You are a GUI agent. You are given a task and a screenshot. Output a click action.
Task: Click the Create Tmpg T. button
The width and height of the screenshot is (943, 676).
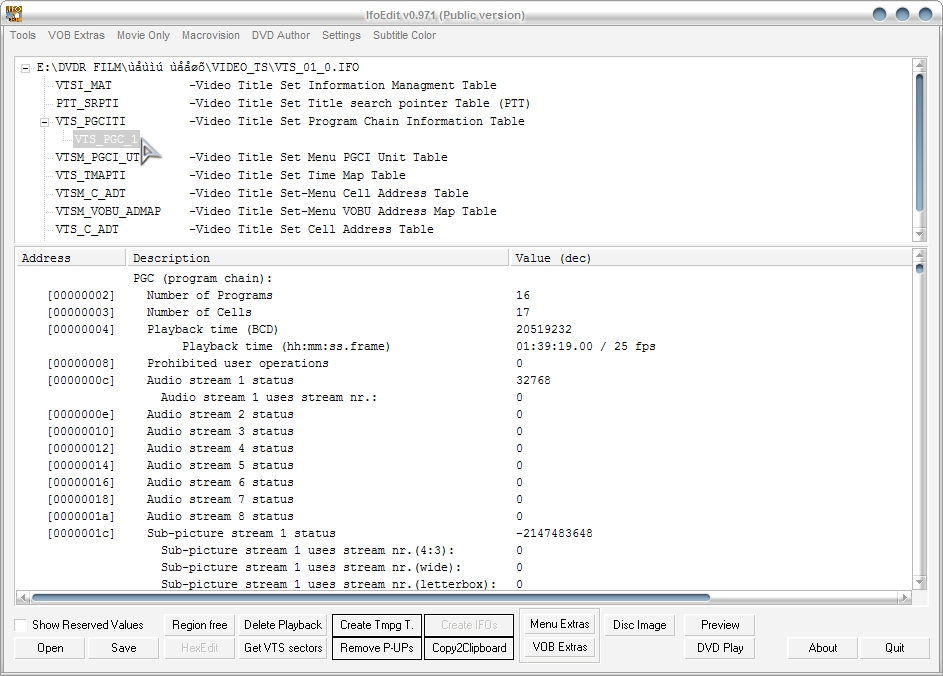pos(377,625)
